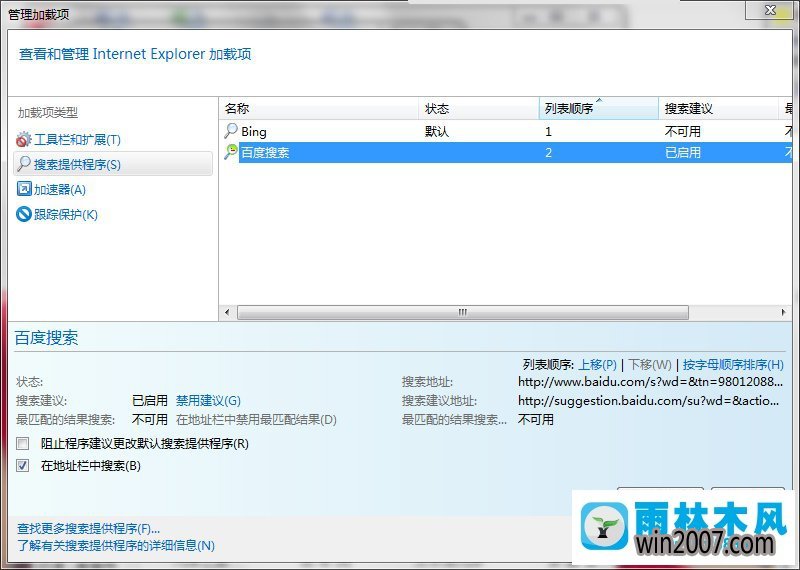Sort by 名称 column header

(319, 108)
